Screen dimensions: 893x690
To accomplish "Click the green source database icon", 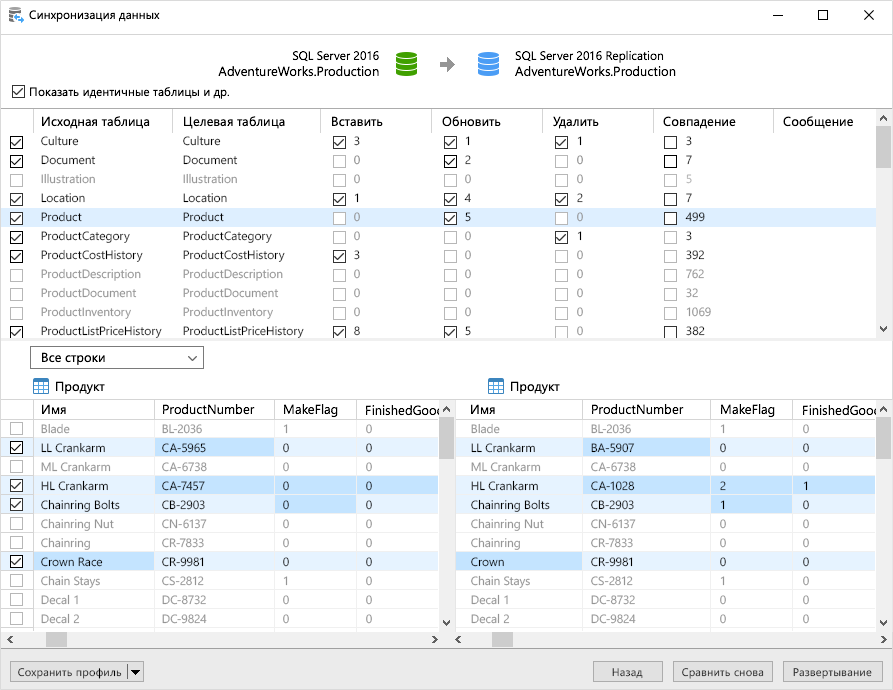I will click(406, 64).
